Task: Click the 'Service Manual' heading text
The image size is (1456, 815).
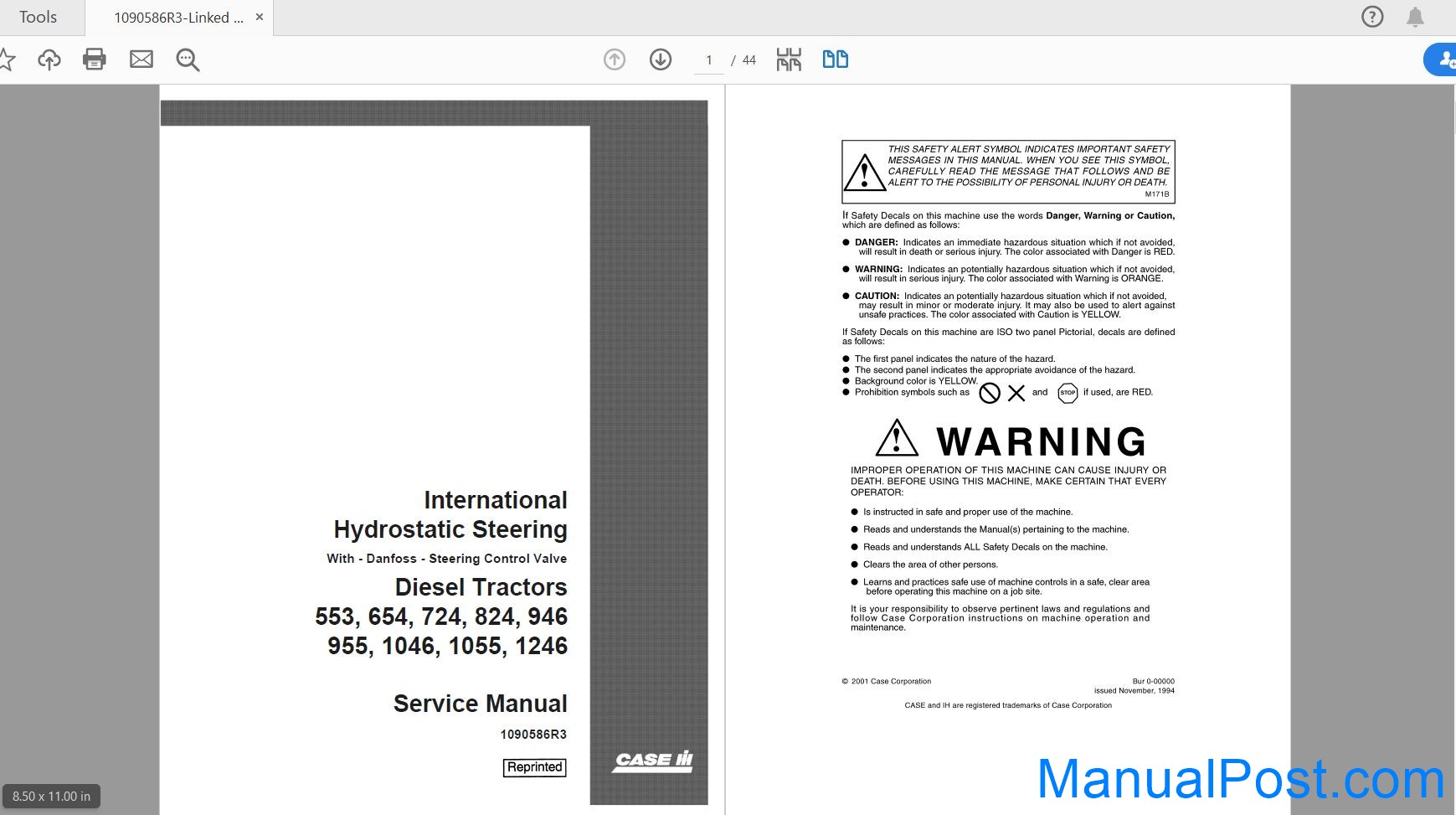Action: 481,704
